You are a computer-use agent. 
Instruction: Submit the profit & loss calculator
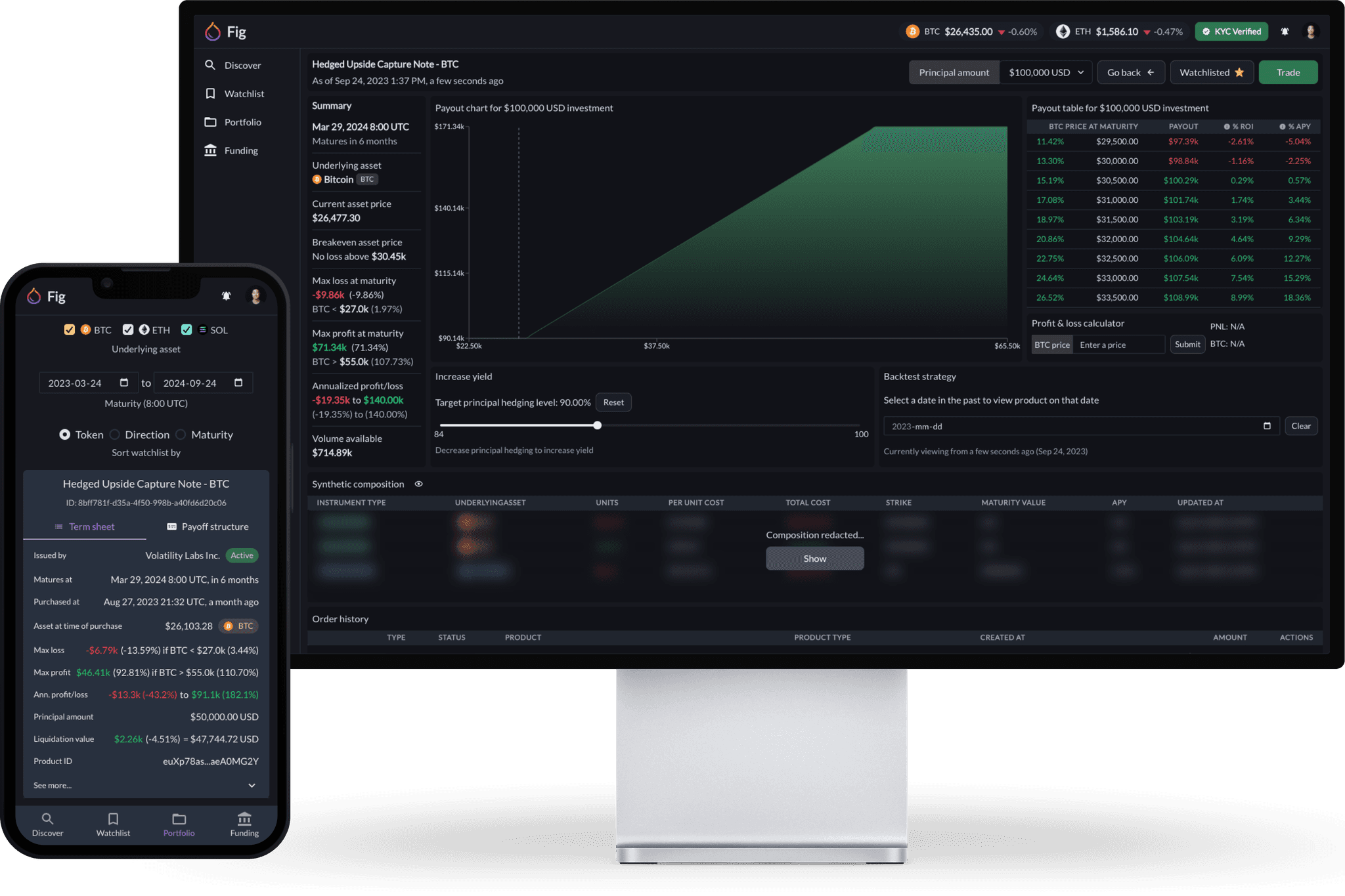pyautogui.click(x=1187, y=345)
